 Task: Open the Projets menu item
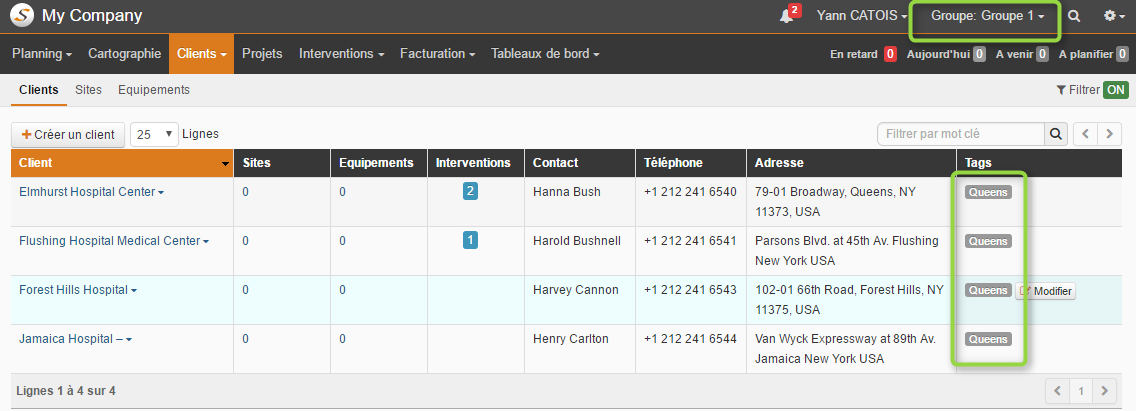coord(262,54)
